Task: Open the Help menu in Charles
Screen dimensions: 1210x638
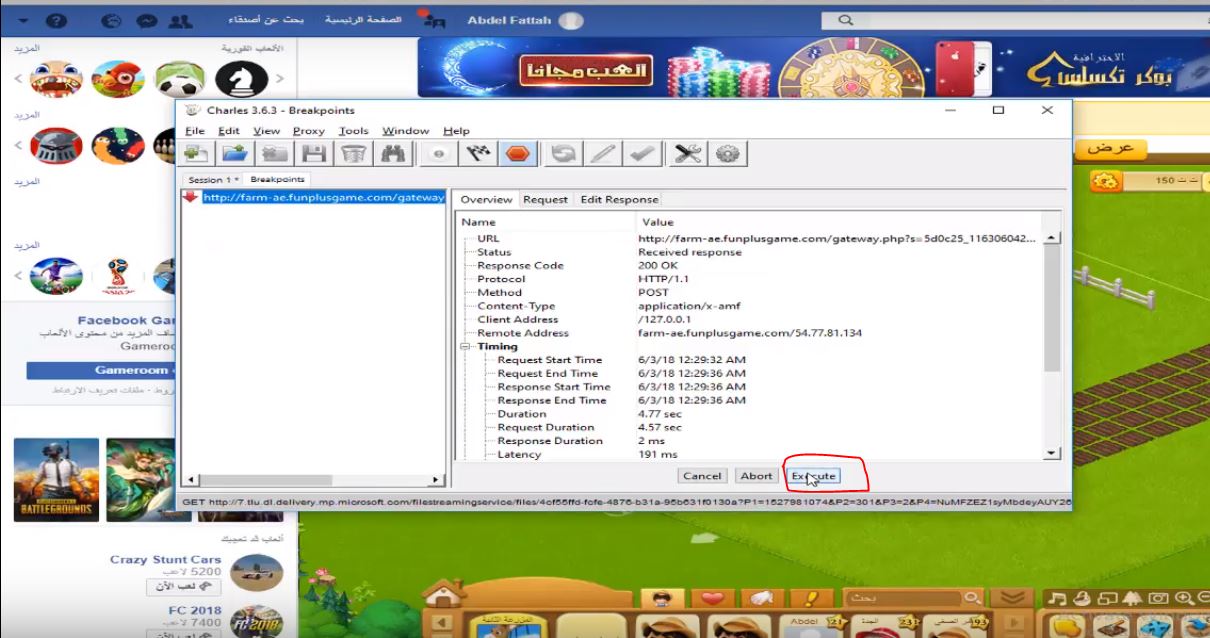Action: tap(456, 131)
